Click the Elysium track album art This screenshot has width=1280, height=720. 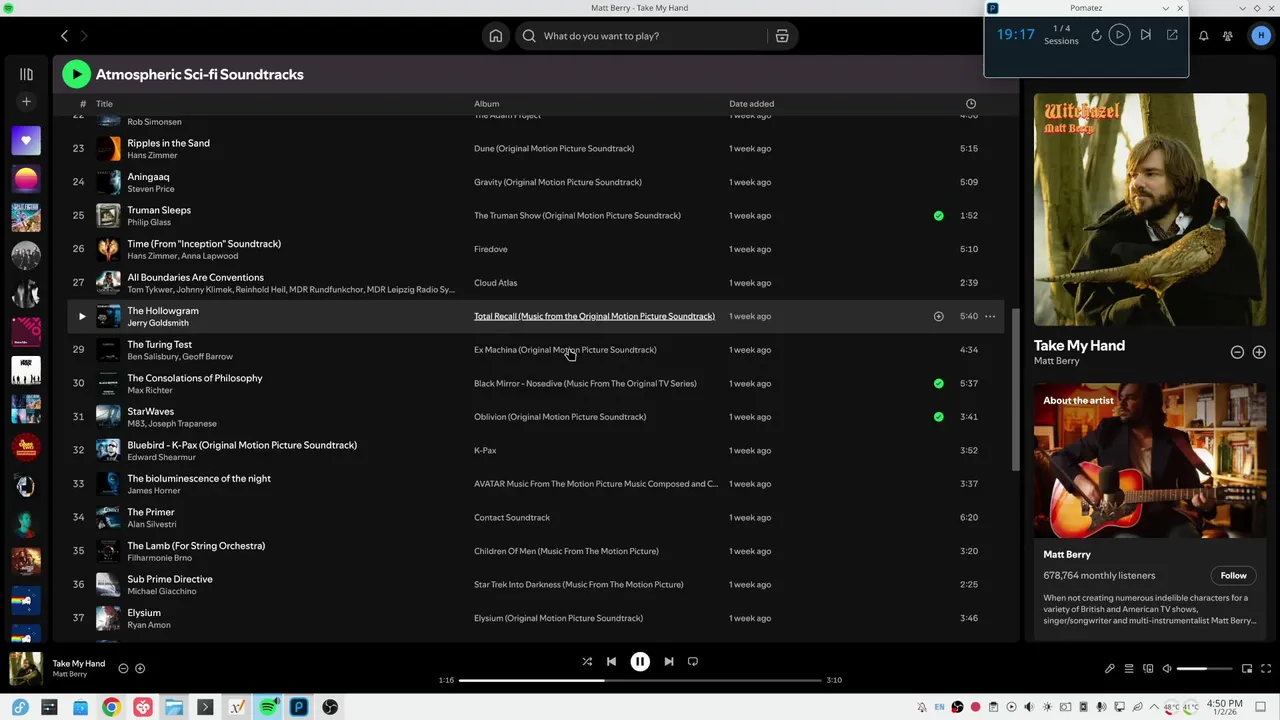108,618
